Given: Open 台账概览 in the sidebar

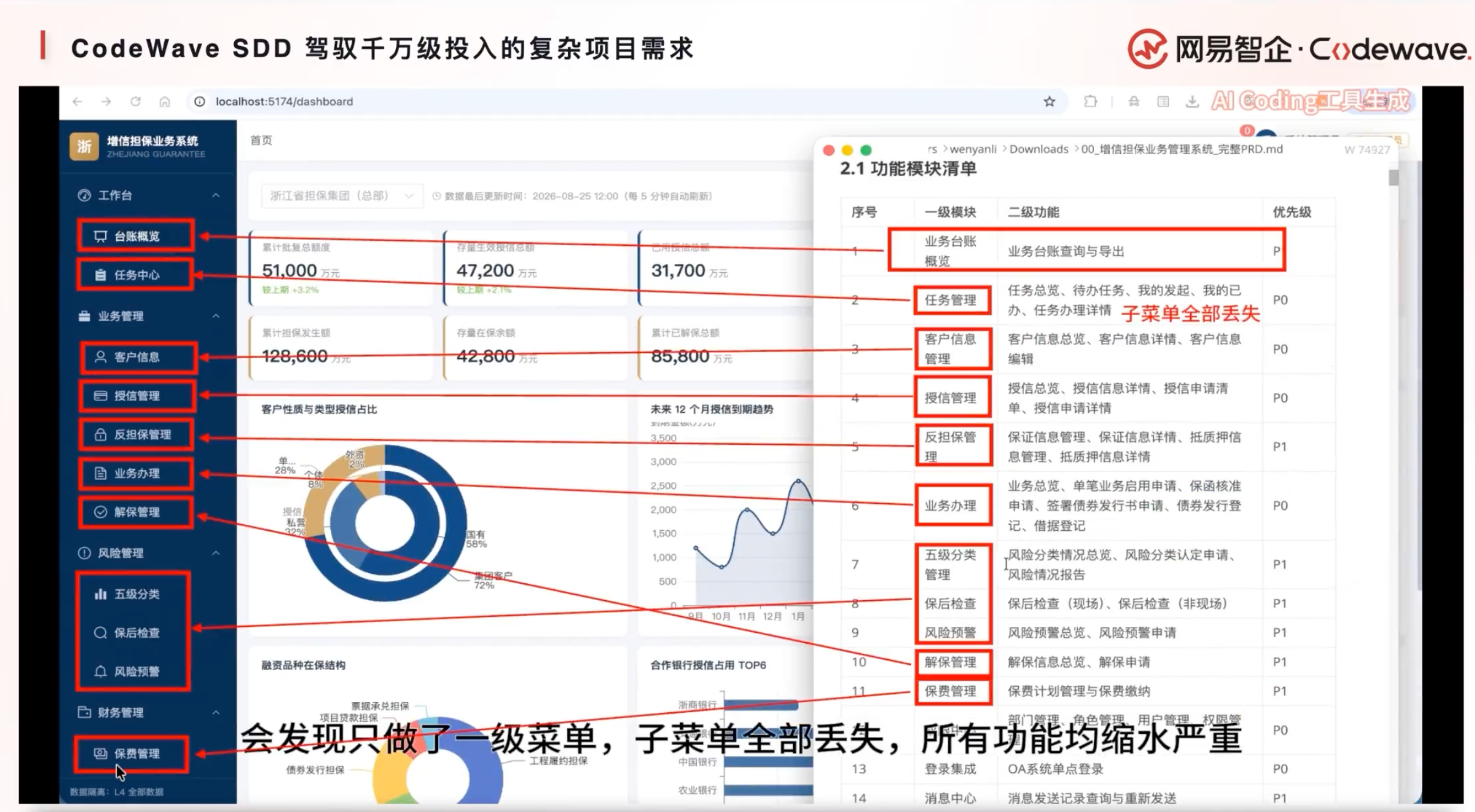Looking at the screenshot, I should coord(136,236).
